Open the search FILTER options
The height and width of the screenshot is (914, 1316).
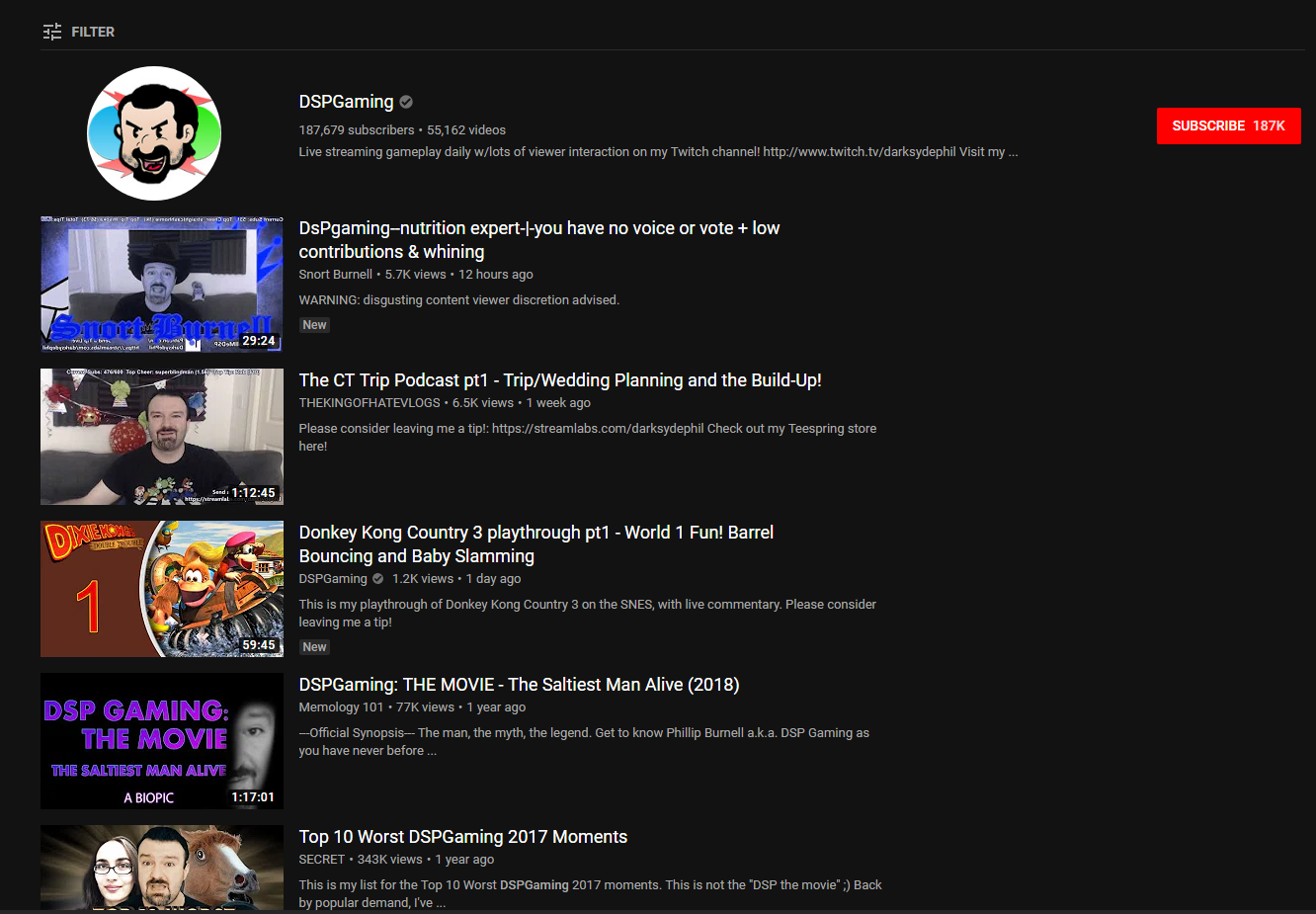(79, 32)
